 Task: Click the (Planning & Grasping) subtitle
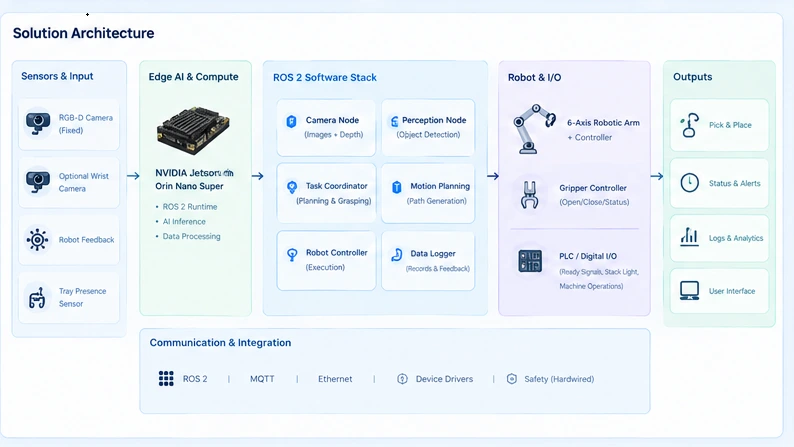(x=334, y=201)
